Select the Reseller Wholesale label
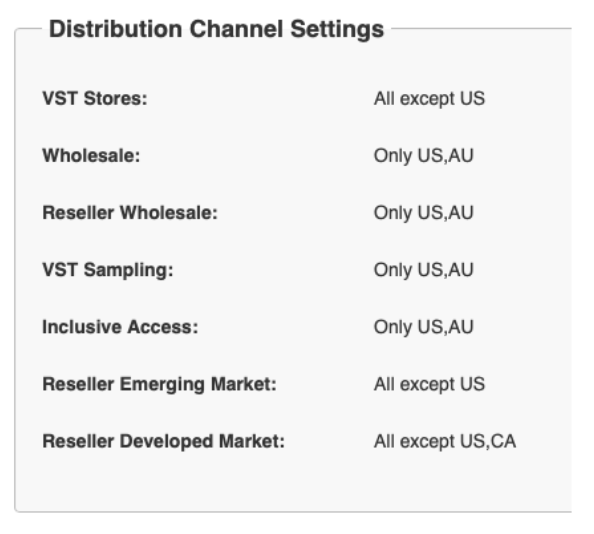 point(130,213)
